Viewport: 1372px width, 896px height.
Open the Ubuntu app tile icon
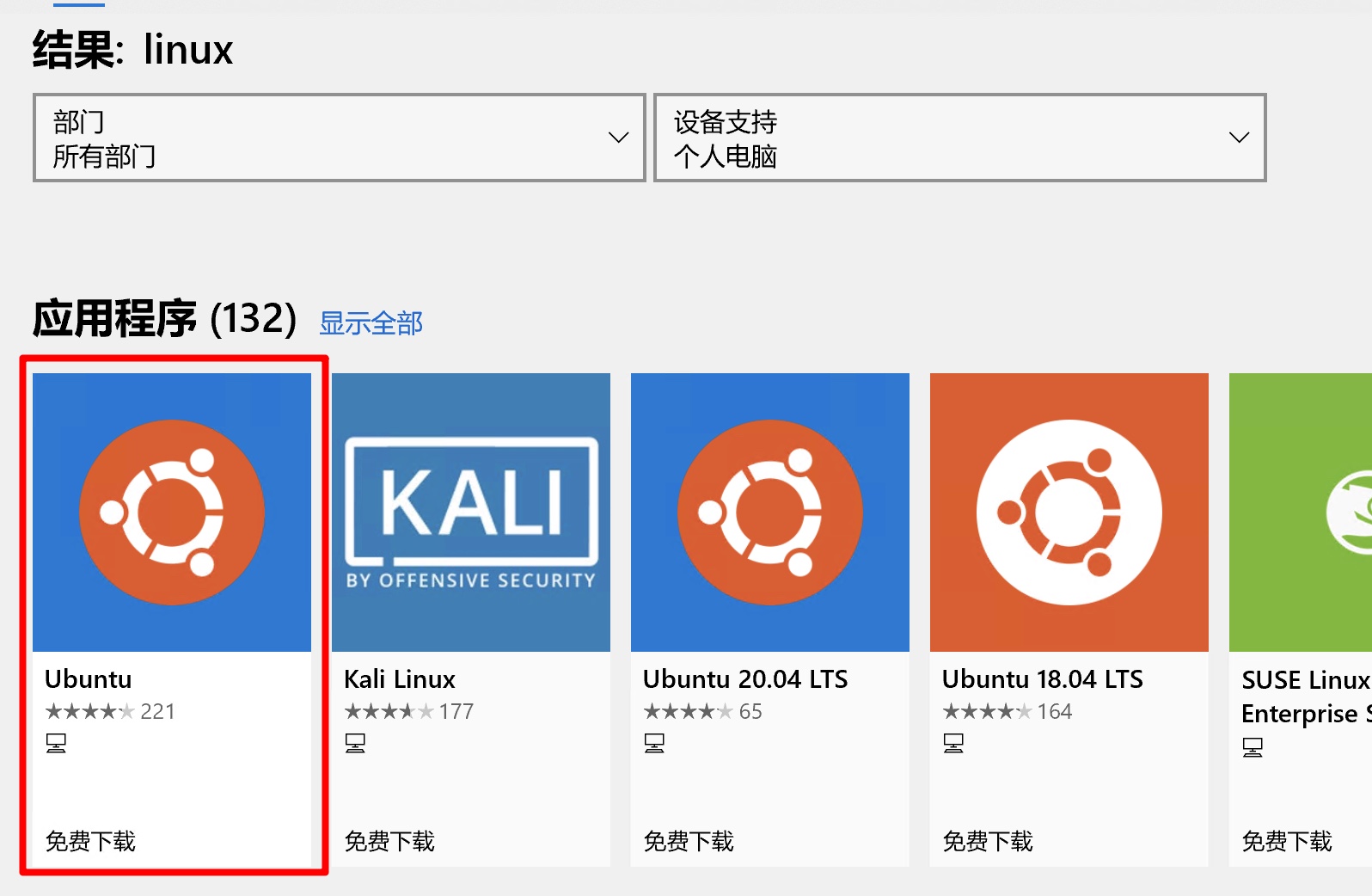[172, 512]
